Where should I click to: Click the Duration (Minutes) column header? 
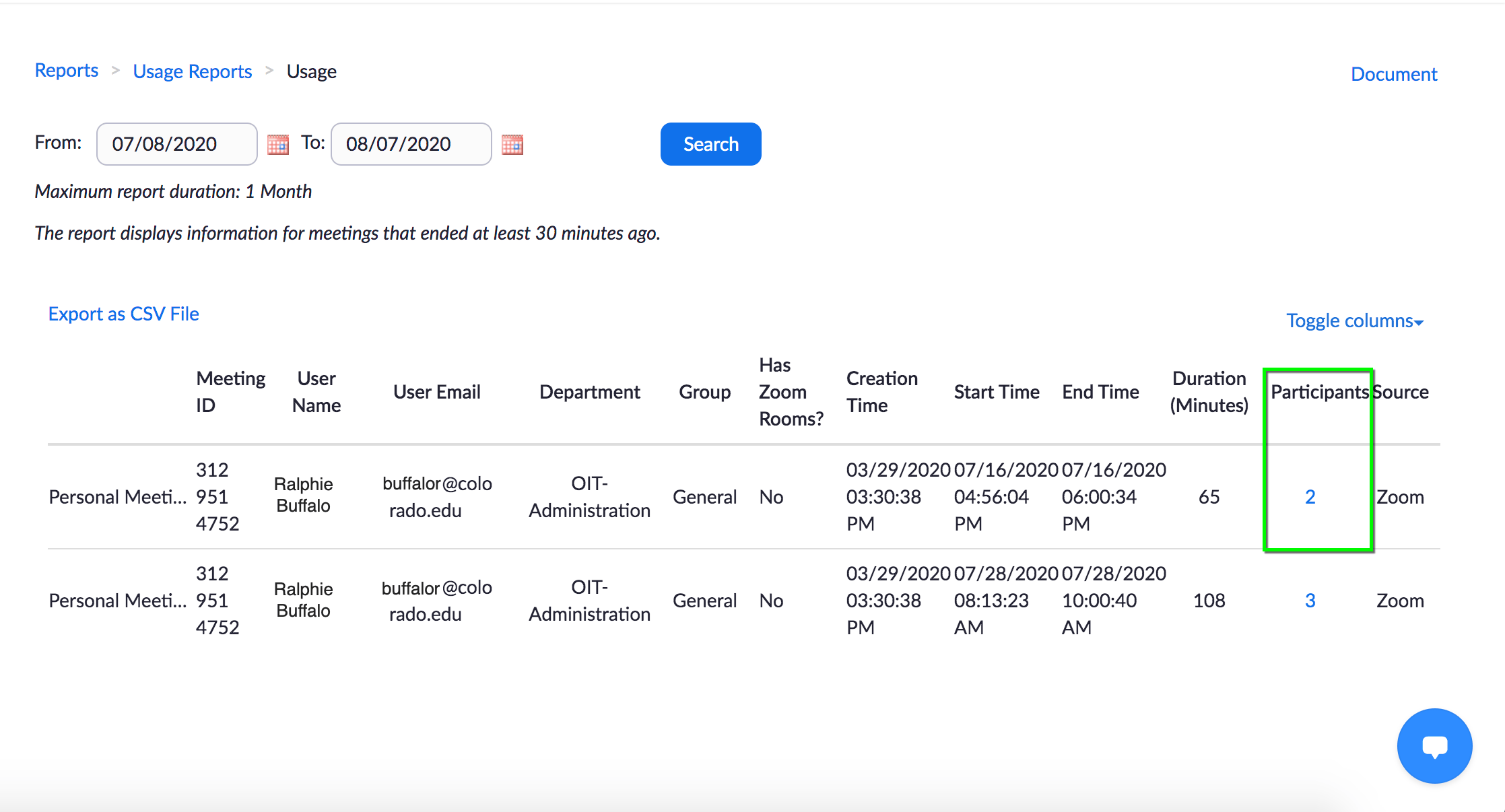coord(1209,392)
